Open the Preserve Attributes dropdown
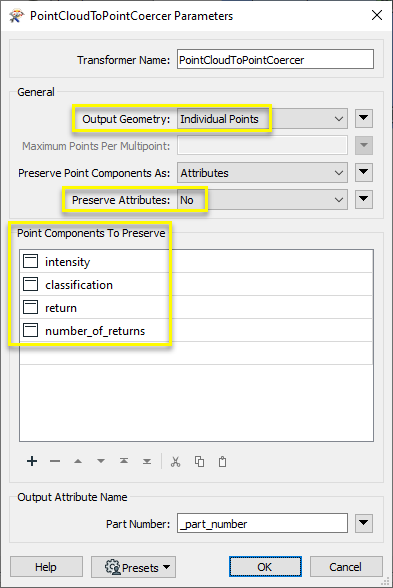 point(262,200)
